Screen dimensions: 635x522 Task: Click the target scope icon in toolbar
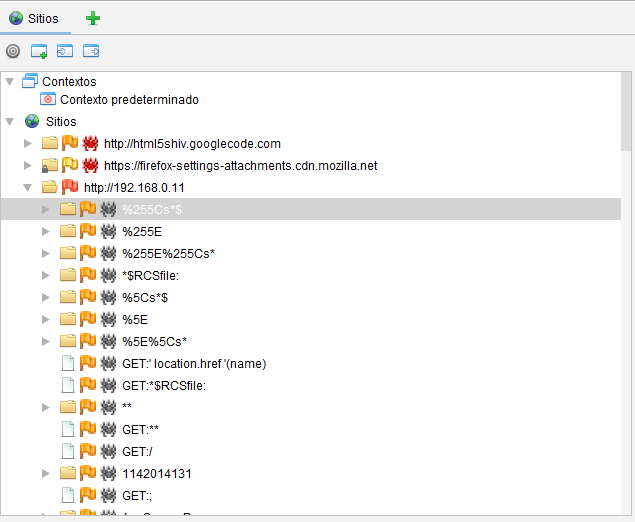pyautogui.click(x=13, y=51)
